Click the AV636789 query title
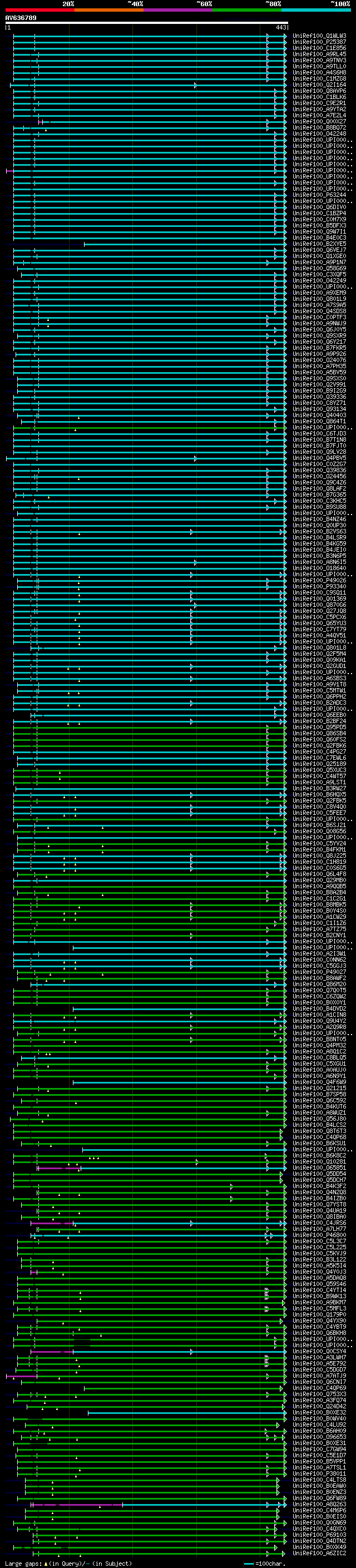 point(21,18)
